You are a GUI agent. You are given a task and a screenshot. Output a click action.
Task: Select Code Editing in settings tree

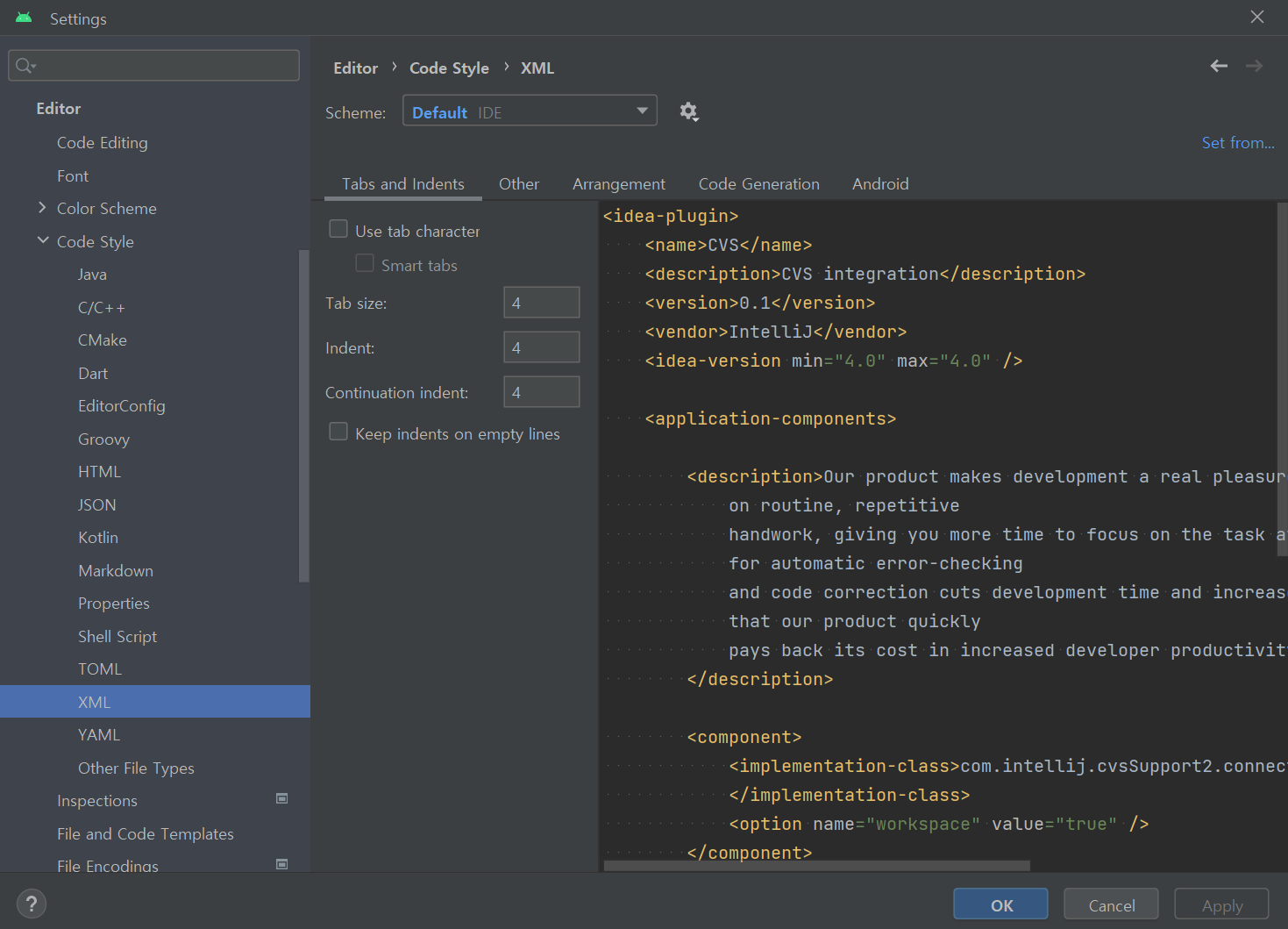coord(103,142)
